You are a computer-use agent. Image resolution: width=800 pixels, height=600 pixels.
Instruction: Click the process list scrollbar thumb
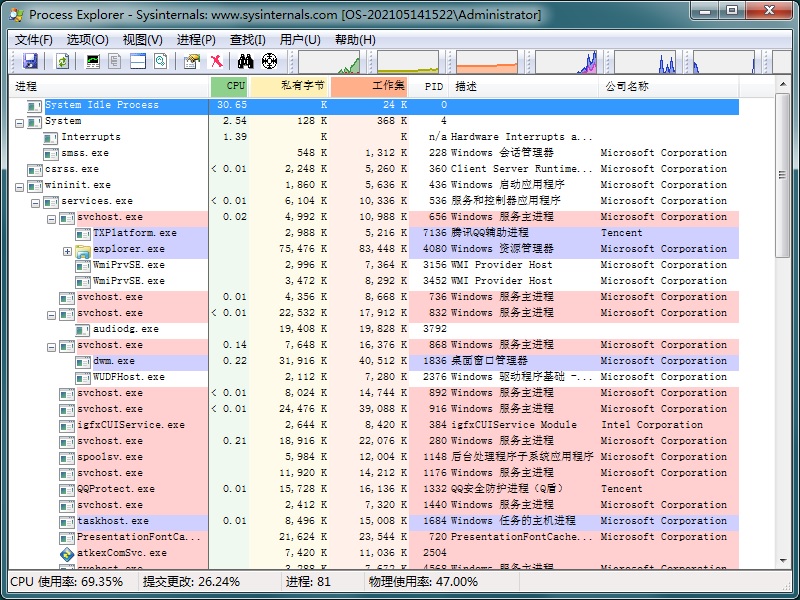coord(783,175)
